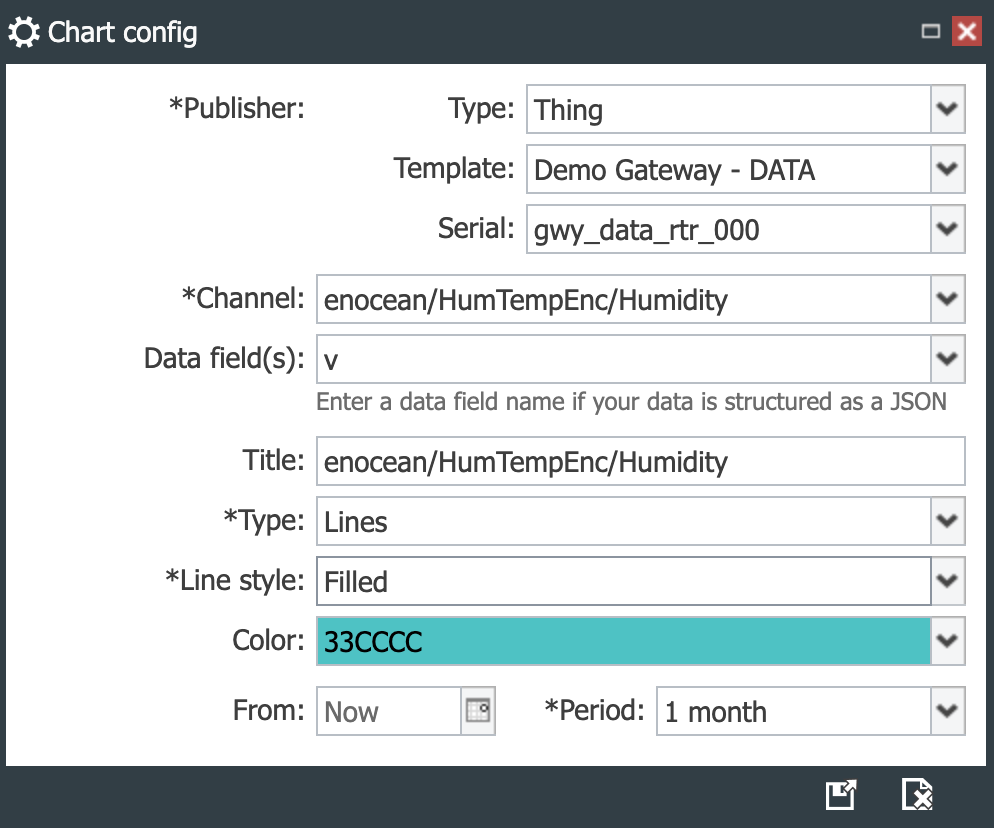Click the cancel document icon
Viewport: 994px width, 828px height.
click(917, 794)
